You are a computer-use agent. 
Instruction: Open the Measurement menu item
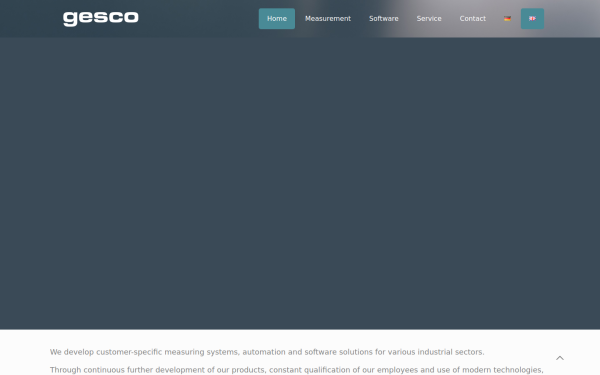tap(328, 19)
